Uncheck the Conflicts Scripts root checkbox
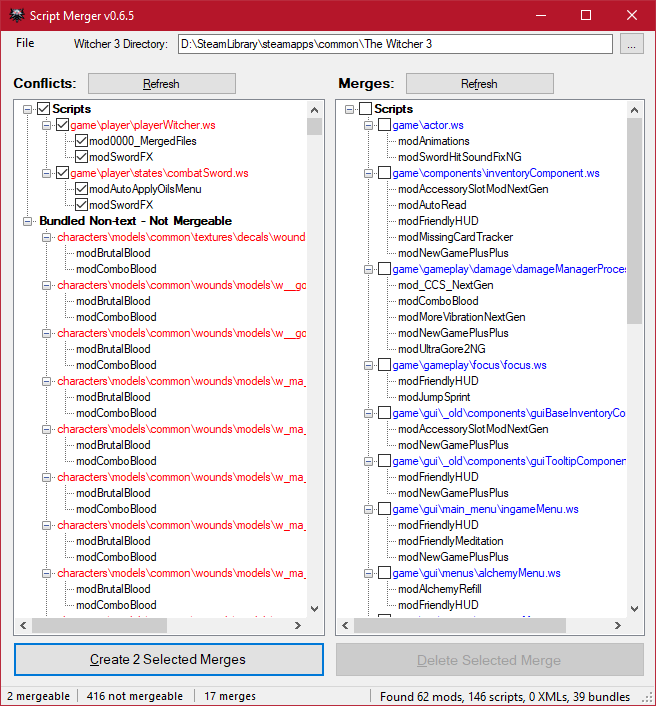This screenshot has height=706, width=656. pyautogui.click(x=44, y=109)
